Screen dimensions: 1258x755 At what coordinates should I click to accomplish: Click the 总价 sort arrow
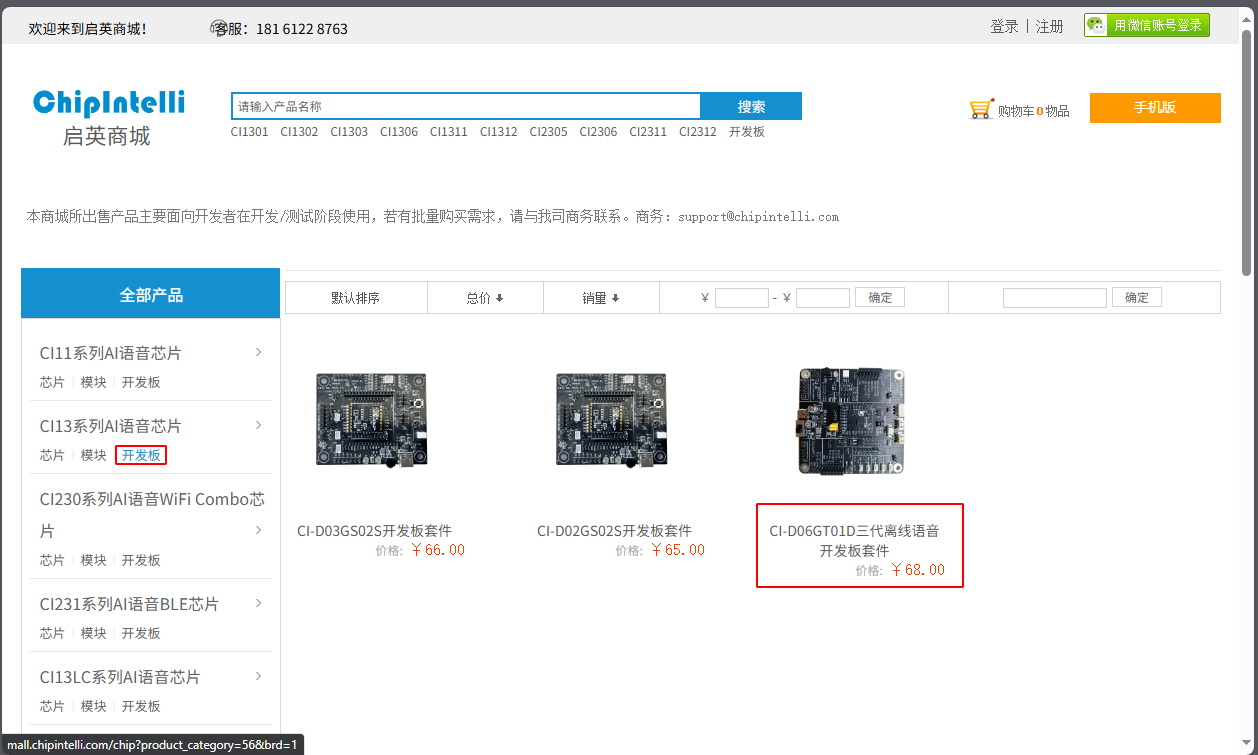[499, 298]
